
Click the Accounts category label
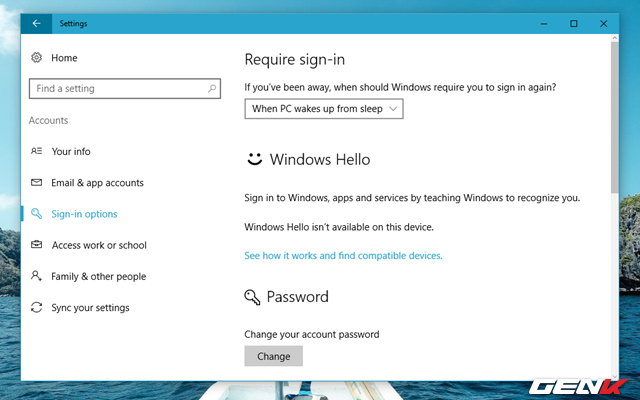click(48, 120)
